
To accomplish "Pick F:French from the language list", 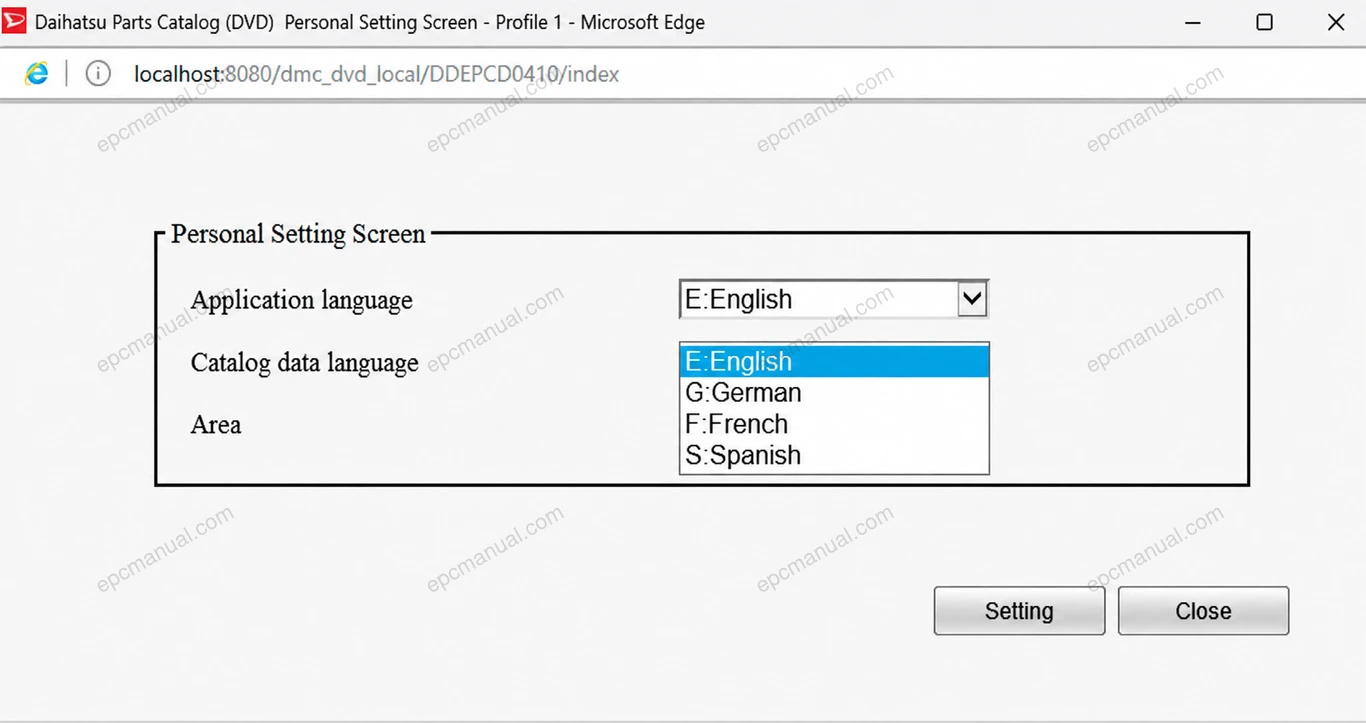I will tap(834, 424).
